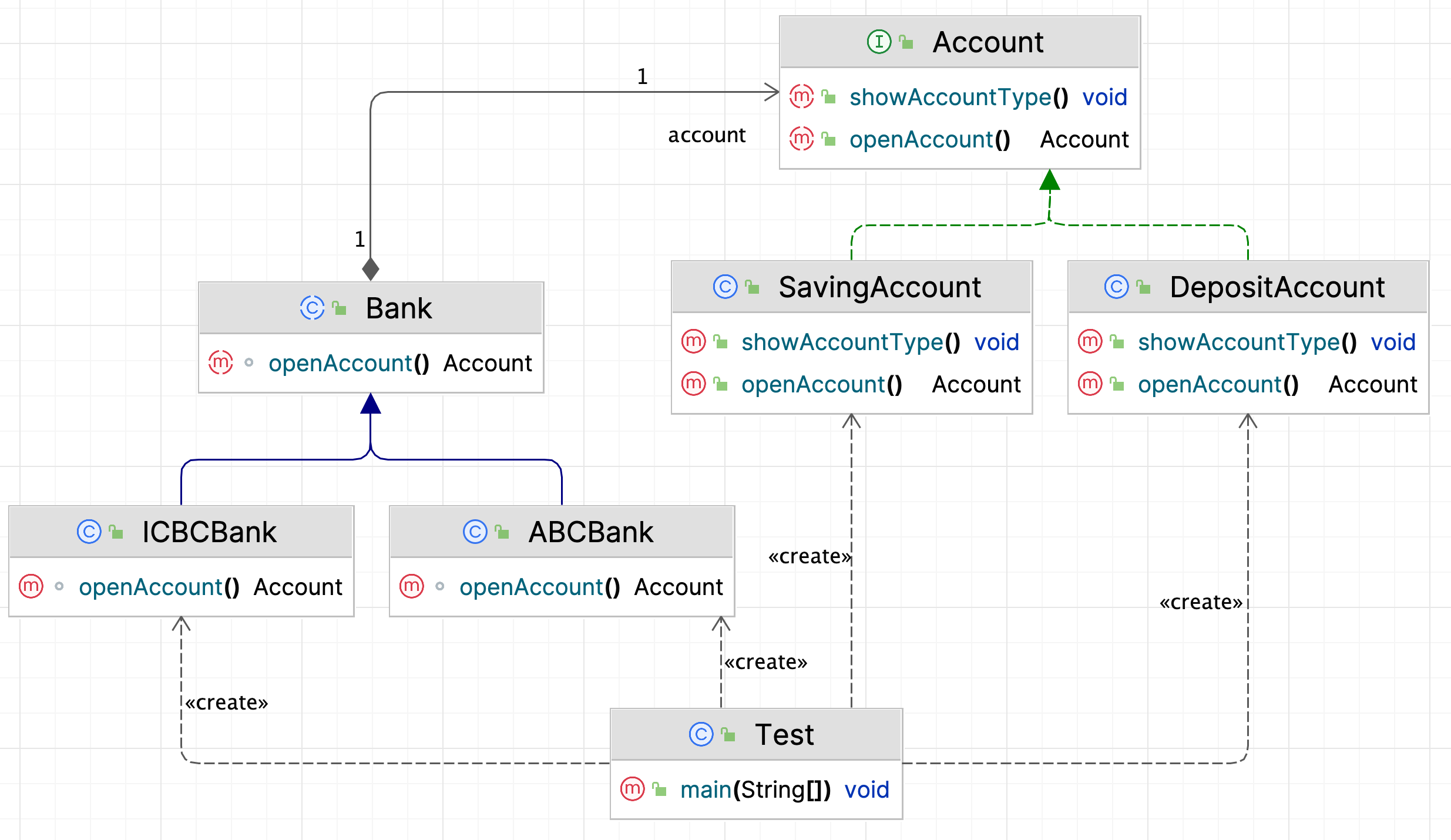Select the ABCBank class title

(590, 532)
